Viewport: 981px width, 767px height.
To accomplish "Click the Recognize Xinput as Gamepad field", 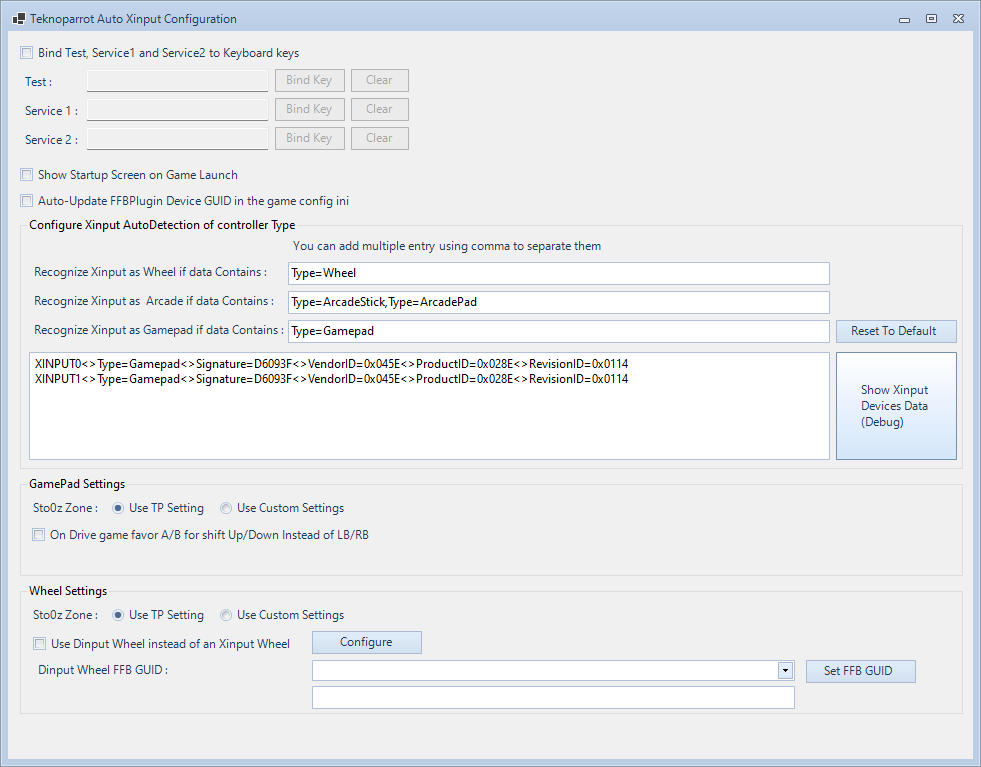I will [559, 332].
